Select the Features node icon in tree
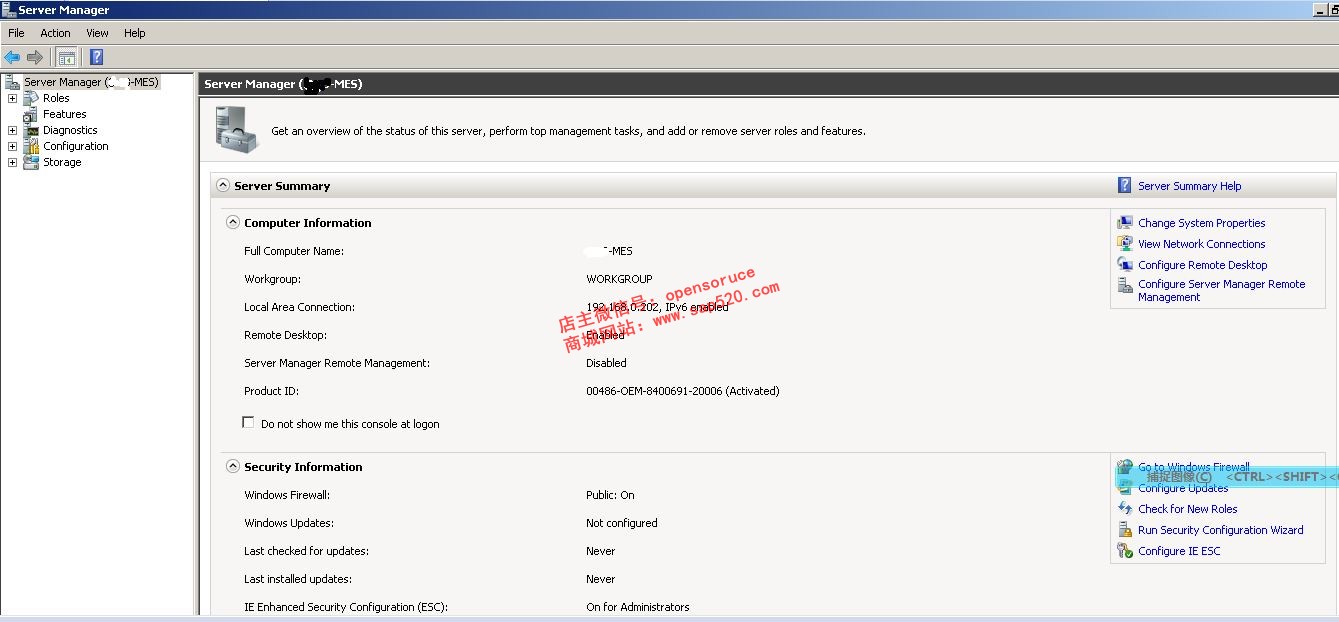 (x=31, y=114)
